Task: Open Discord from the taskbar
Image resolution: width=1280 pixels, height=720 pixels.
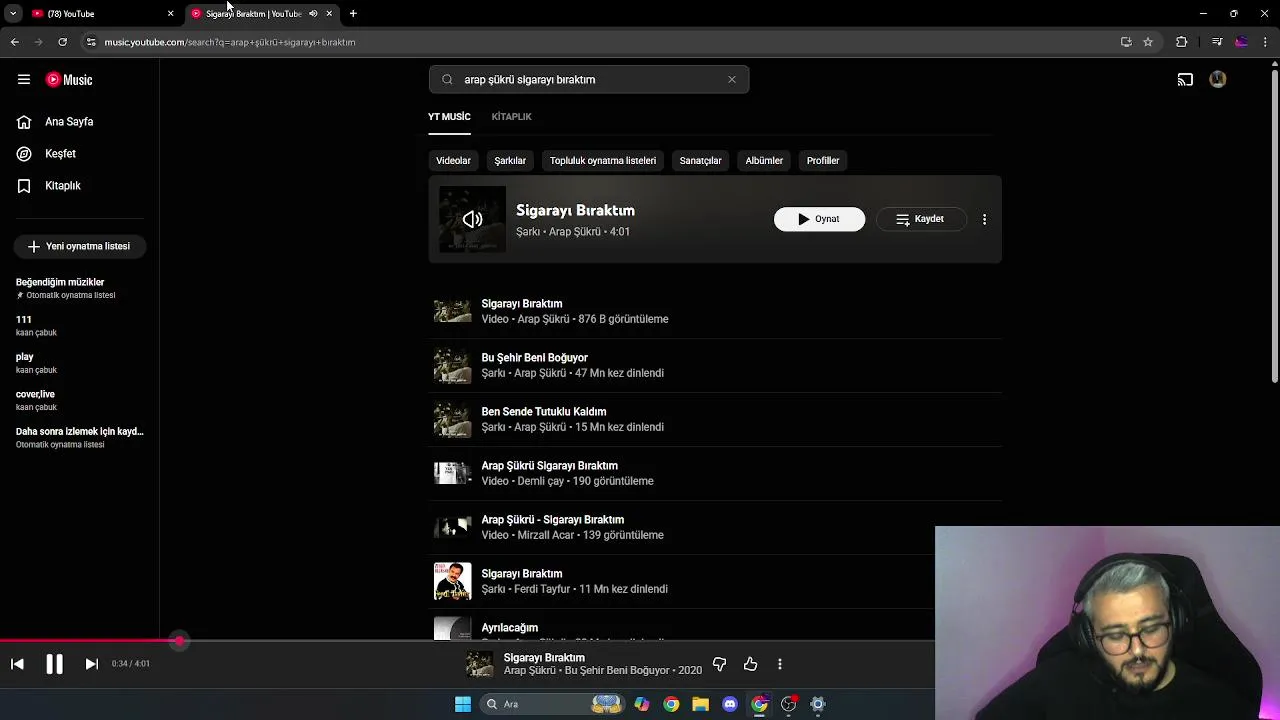Action: pos(730,704)
